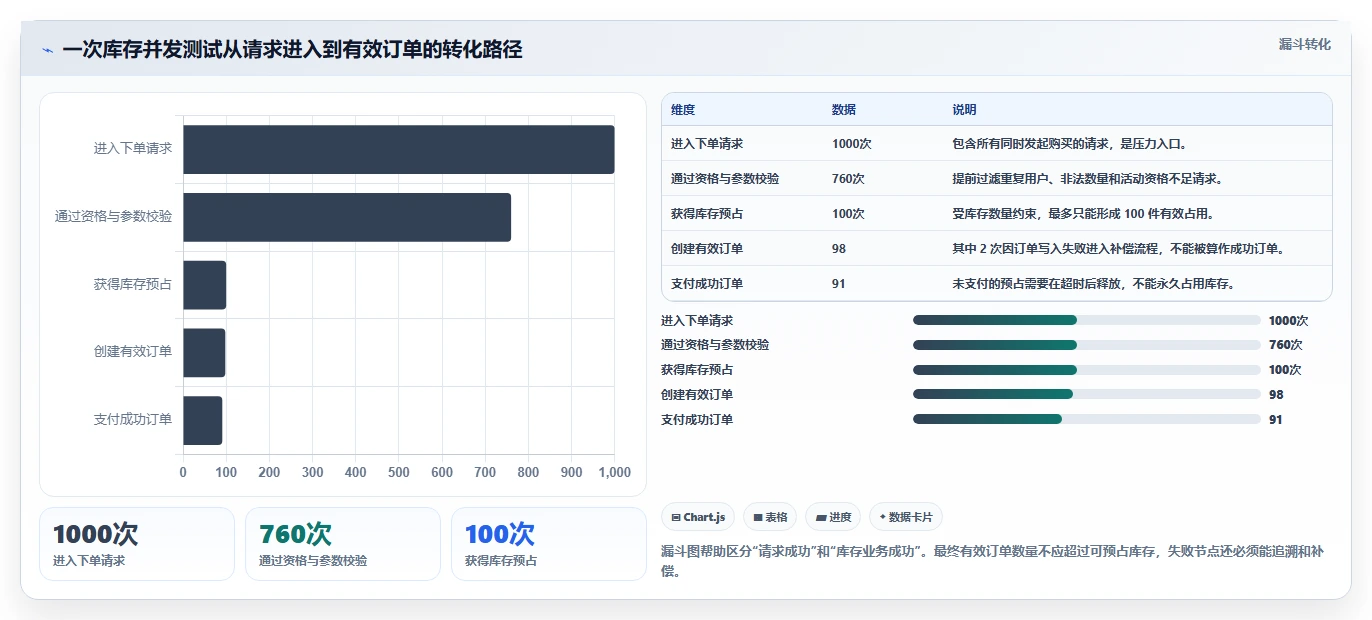Click the 支付成功订单 progress bar
1372x620 pixels.
tap(1086, 419)
